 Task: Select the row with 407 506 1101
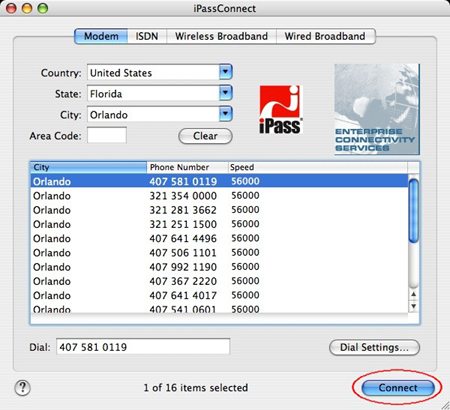(219, 253)
